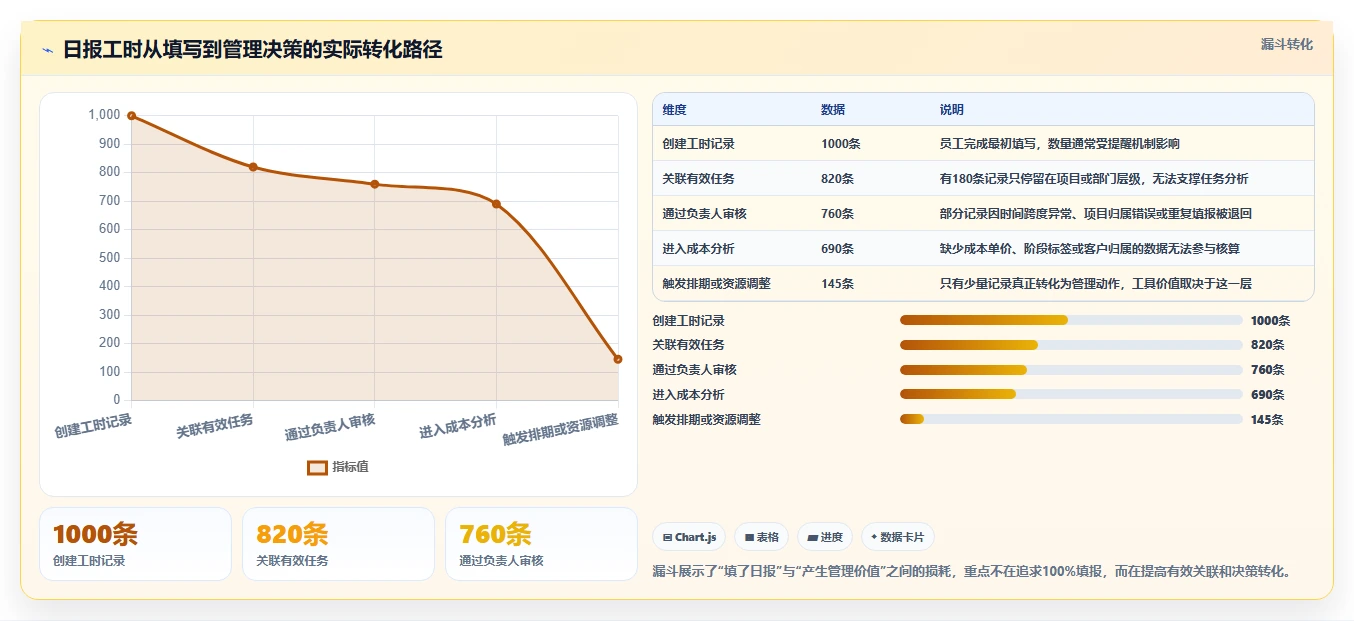Screen dimensions: 1354x621
Task: Toggle the 指标值 legend swatch
Action: coord(317,467)
